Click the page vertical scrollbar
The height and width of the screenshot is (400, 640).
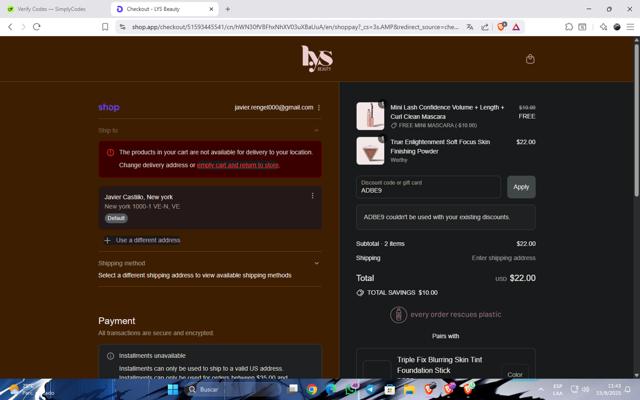(x=636, y=118)
